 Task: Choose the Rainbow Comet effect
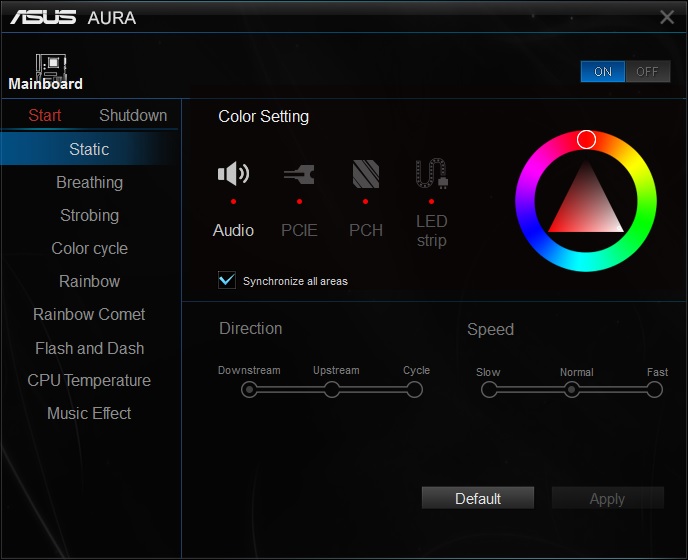coord(90,314)
